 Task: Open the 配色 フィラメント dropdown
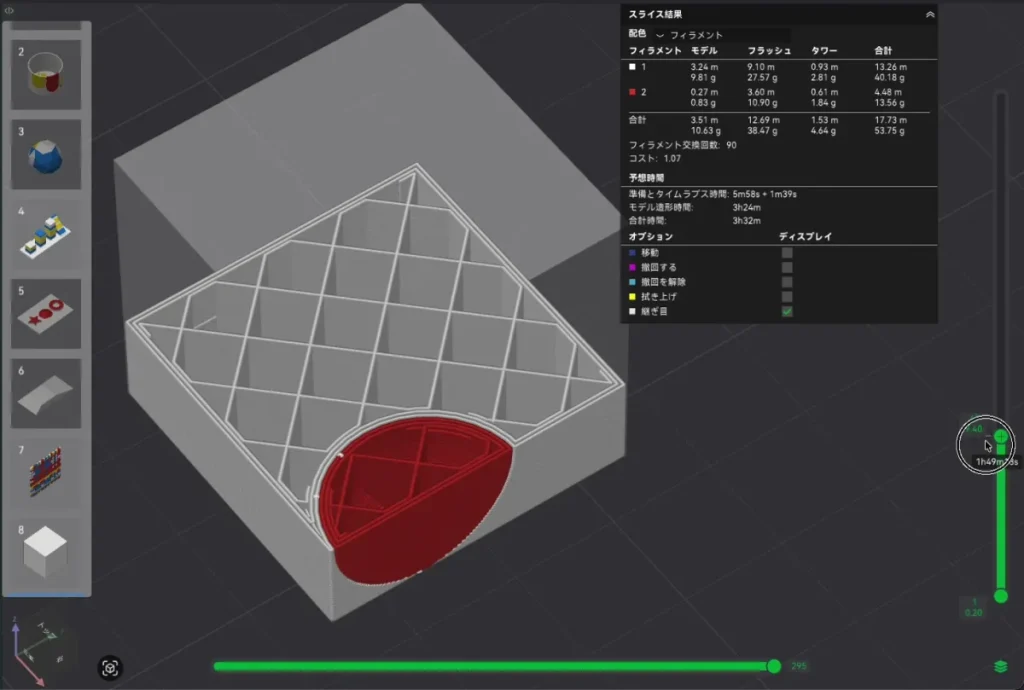(722, 35)
